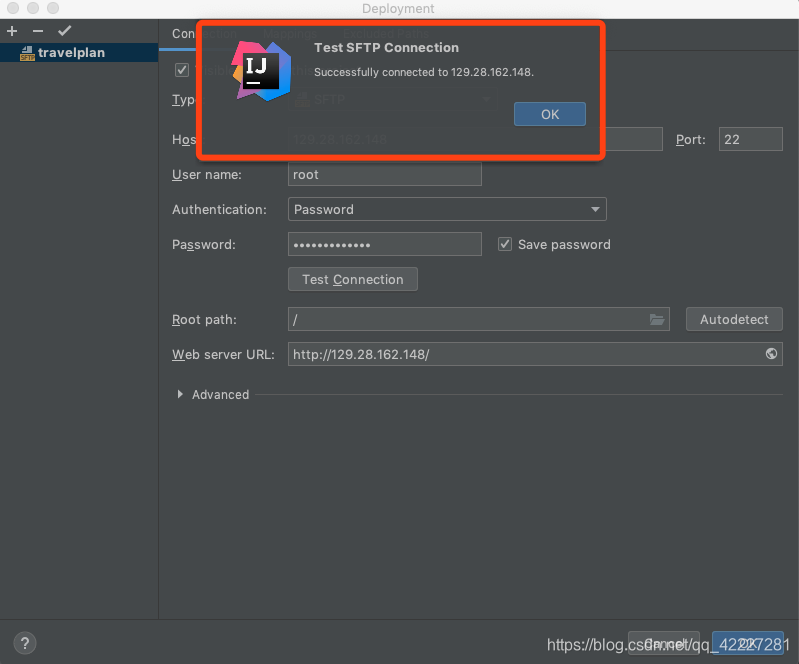
Task: Click the Test Connection button
Action: [353, 279]
